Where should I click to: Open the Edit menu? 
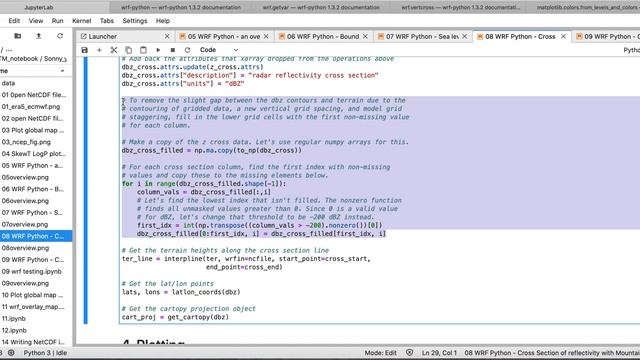click(x=14, y=21)
